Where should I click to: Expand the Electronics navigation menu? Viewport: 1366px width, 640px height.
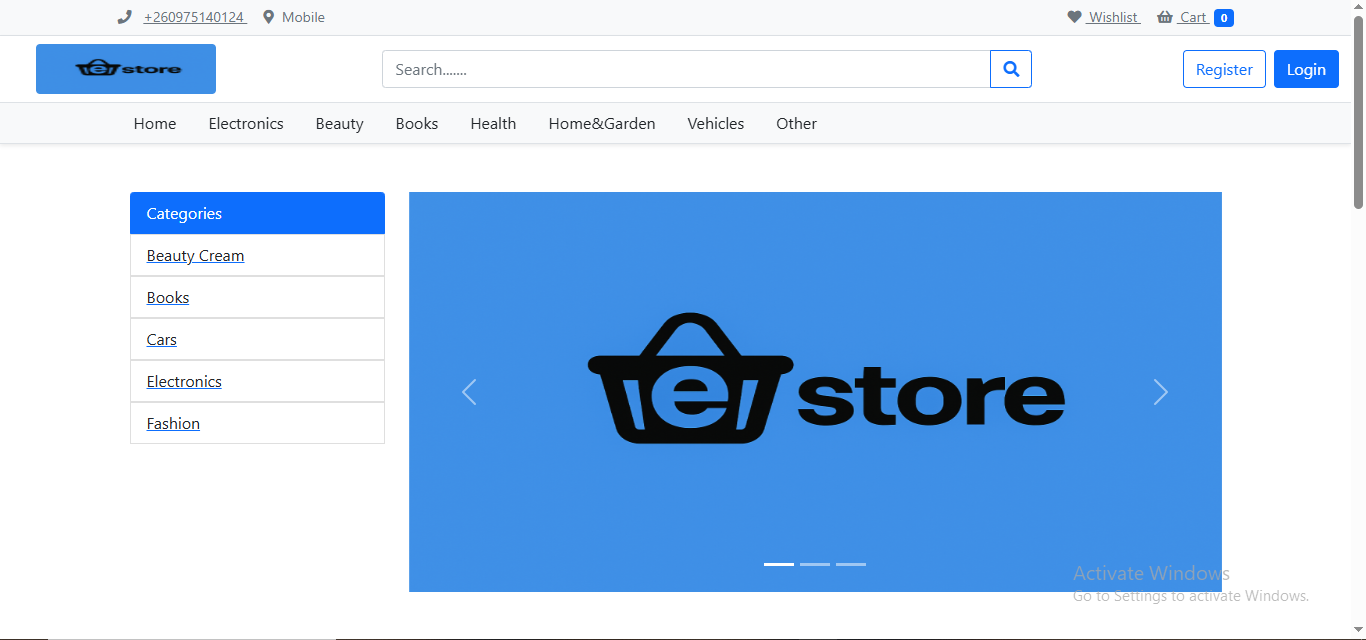point(245,123)
